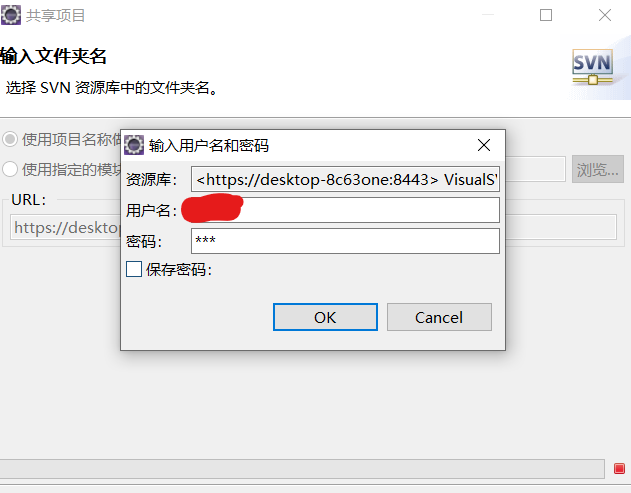Click the URL text field behind dialog
631x493 pixels.
click(x=313, y=227)
